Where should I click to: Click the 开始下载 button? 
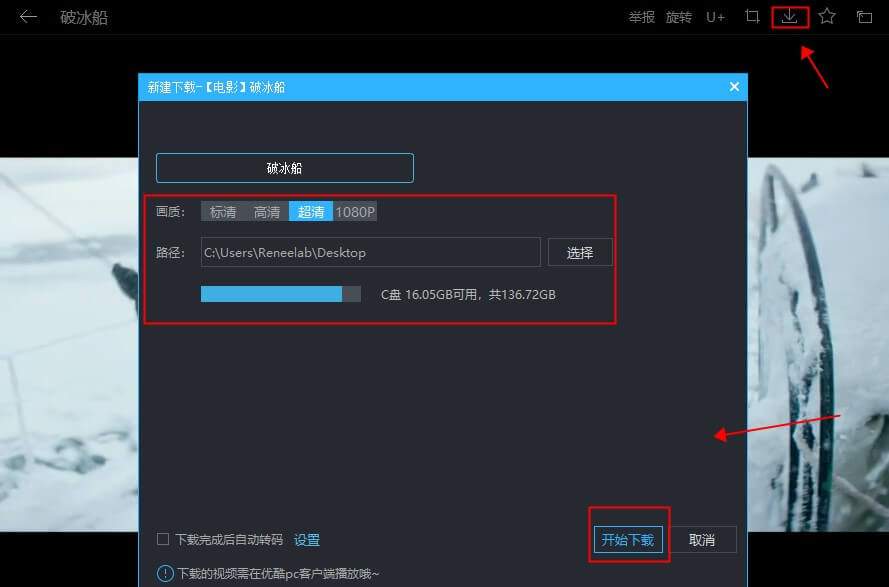[628, 540]
